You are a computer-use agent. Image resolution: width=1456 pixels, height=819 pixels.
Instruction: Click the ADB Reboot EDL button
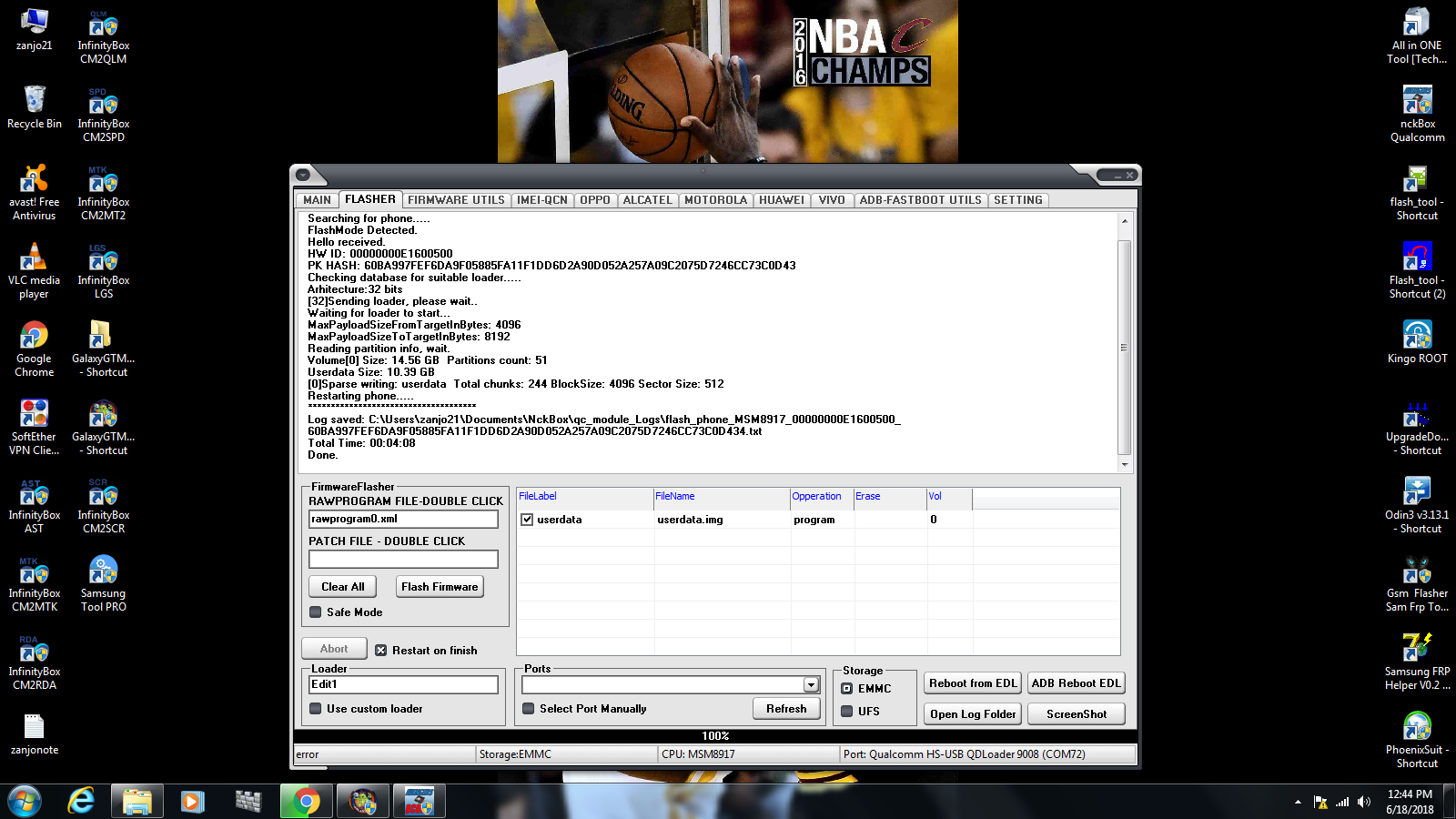(x=1077, y=683)
